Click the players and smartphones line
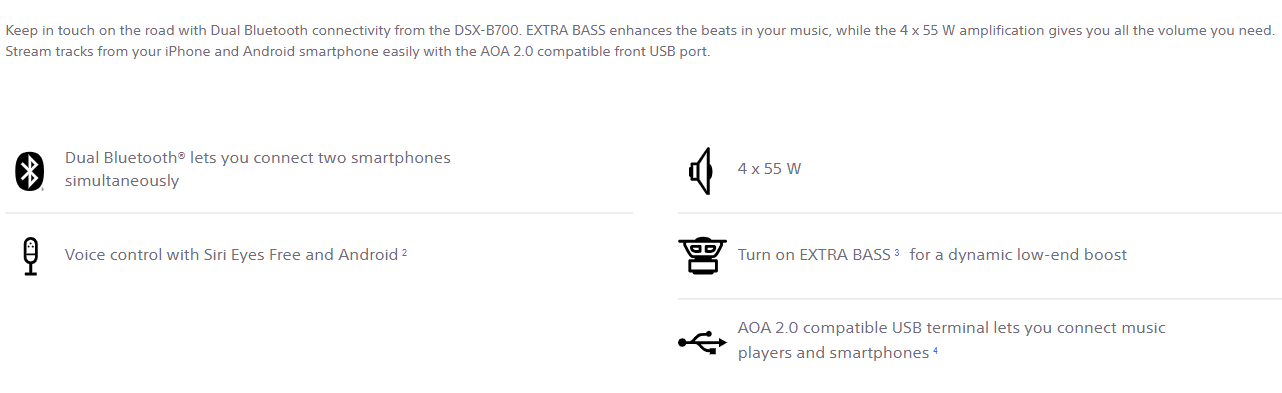 (x=833, y=353)
